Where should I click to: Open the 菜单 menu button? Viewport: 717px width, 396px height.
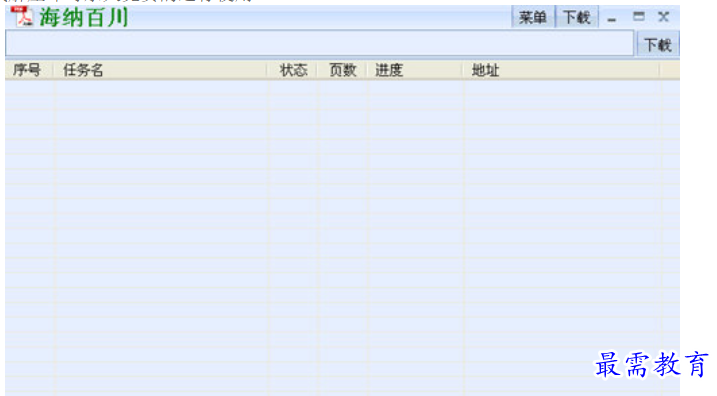click(532, 18)
